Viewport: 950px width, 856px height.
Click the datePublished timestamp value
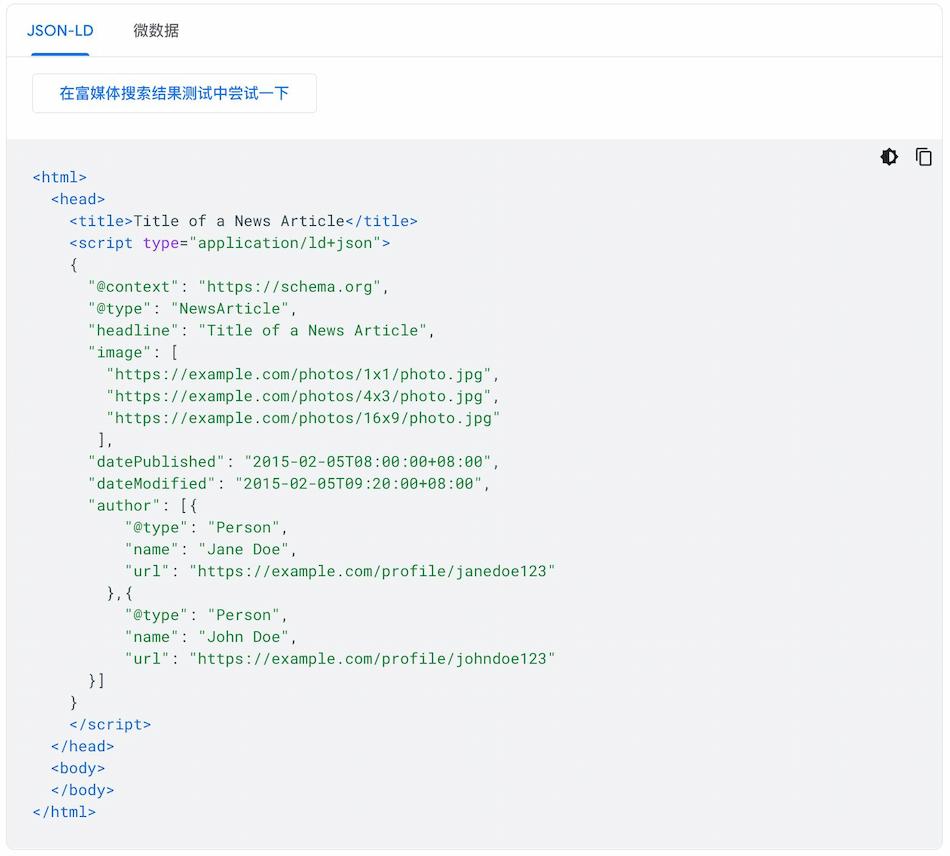[370, 462]
